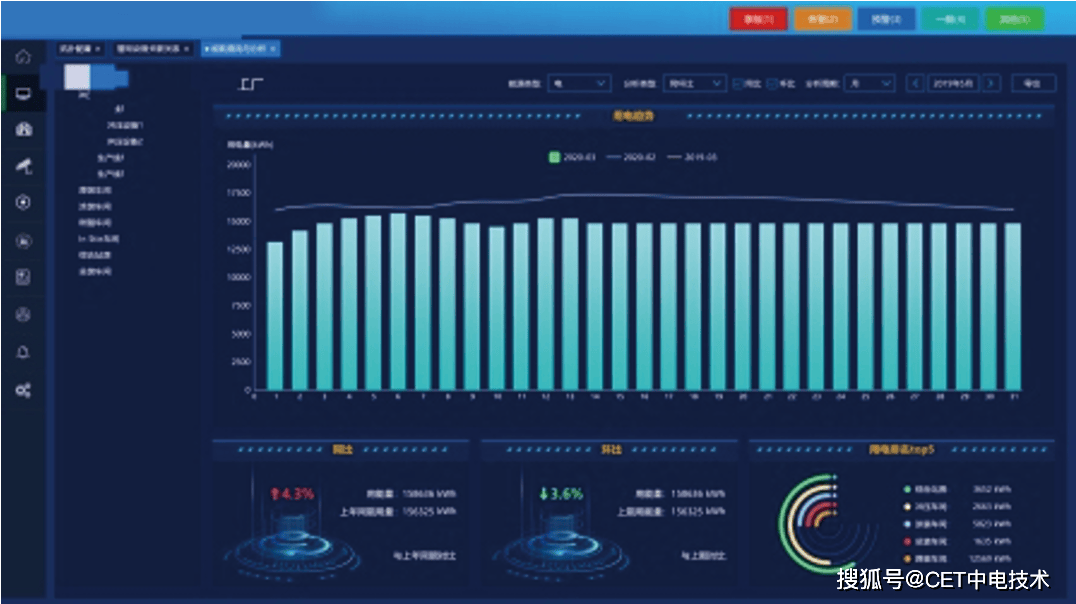
Task: Open the settings gears sidebar icon
Action: (23, 390)
